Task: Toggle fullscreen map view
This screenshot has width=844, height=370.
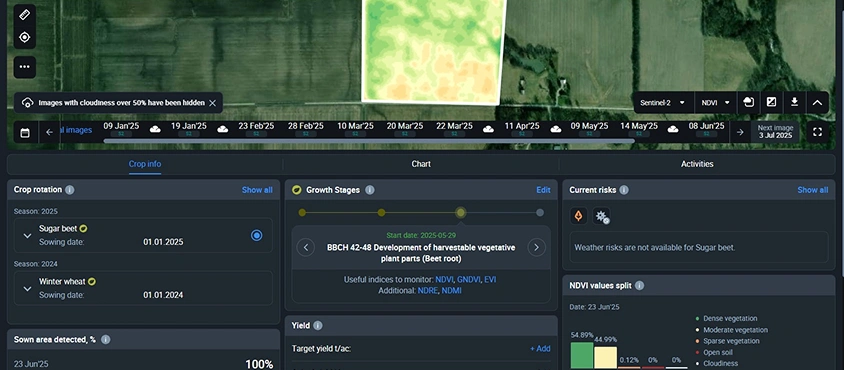Action: 817,132
